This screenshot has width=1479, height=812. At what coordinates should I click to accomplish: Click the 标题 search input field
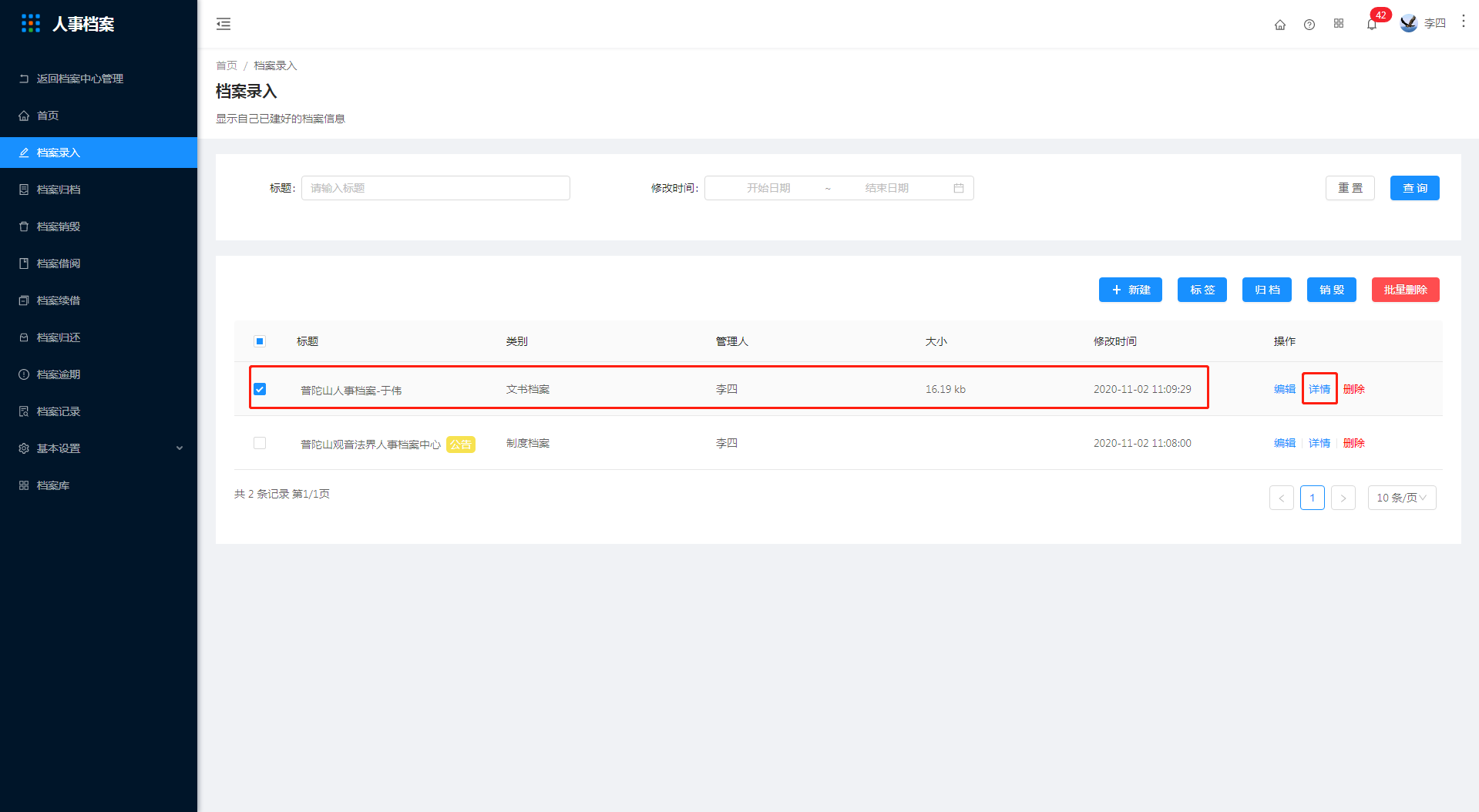435,188
